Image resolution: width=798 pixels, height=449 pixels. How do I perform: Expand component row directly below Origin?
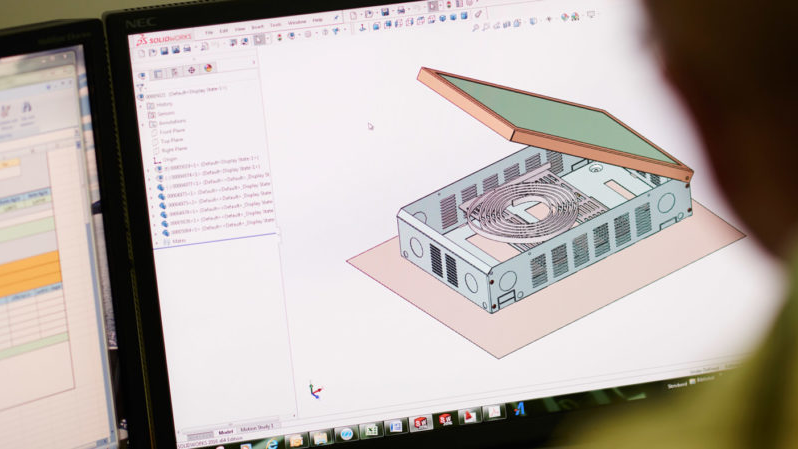[x=148, y=170]
